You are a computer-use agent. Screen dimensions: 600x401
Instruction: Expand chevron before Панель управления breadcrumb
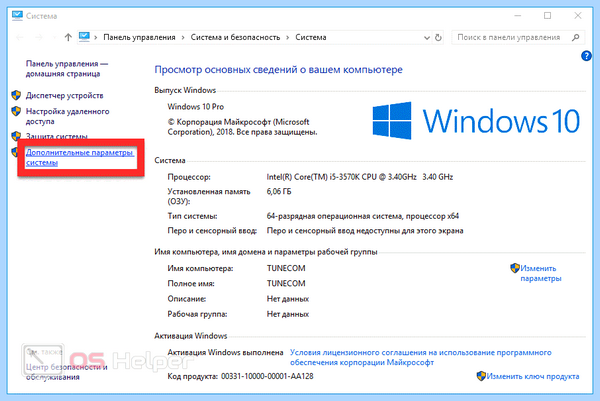pyautogui.click(x=96, y=37)
